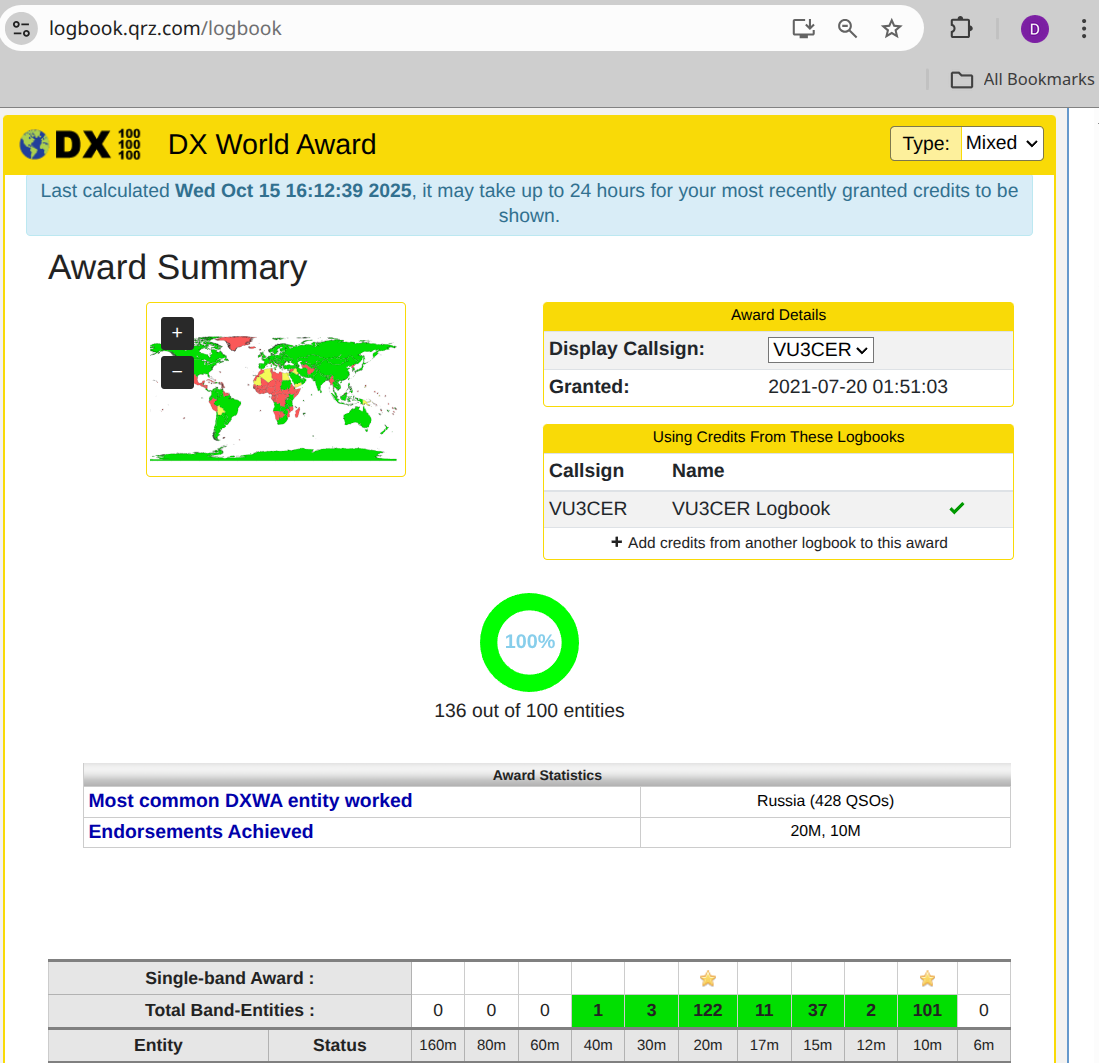Zoom in on the world map
The height and width of the screenshot is (1063, 1099).
[177, 334]
